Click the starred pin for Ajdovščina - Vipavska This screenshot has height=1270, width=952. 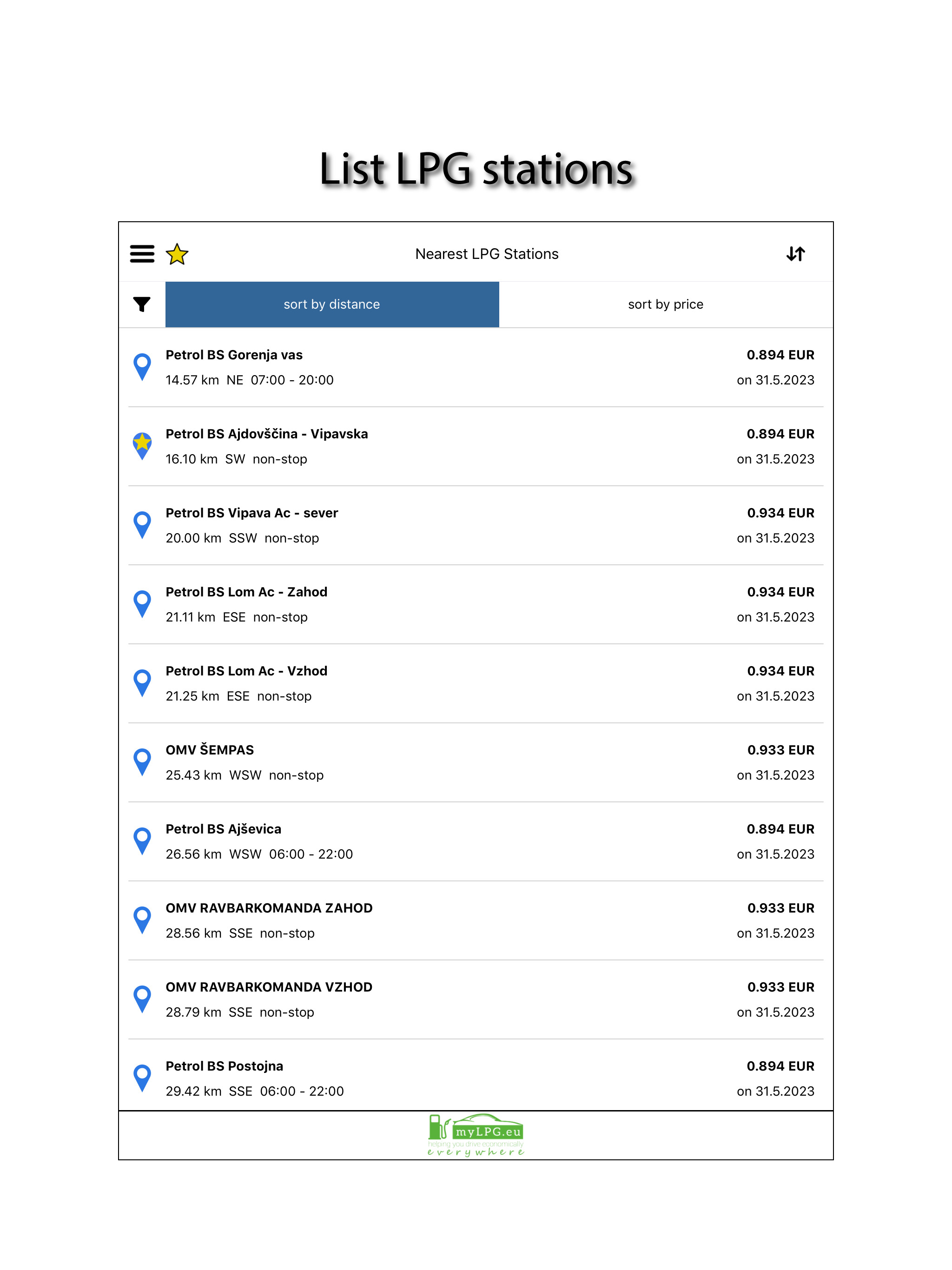[142, 445]
